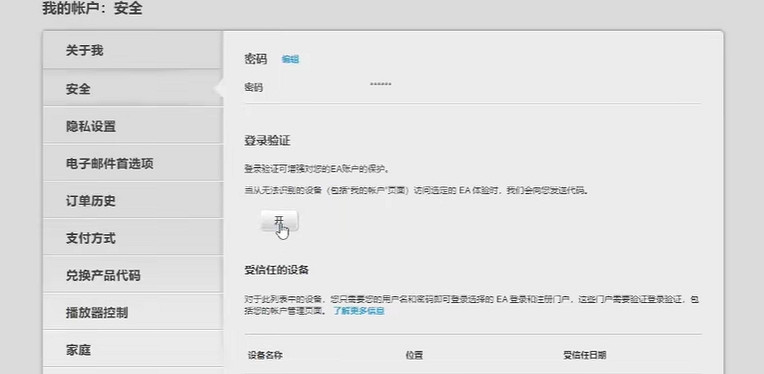Select the 安全 sidebar tab

pos(133,89)
